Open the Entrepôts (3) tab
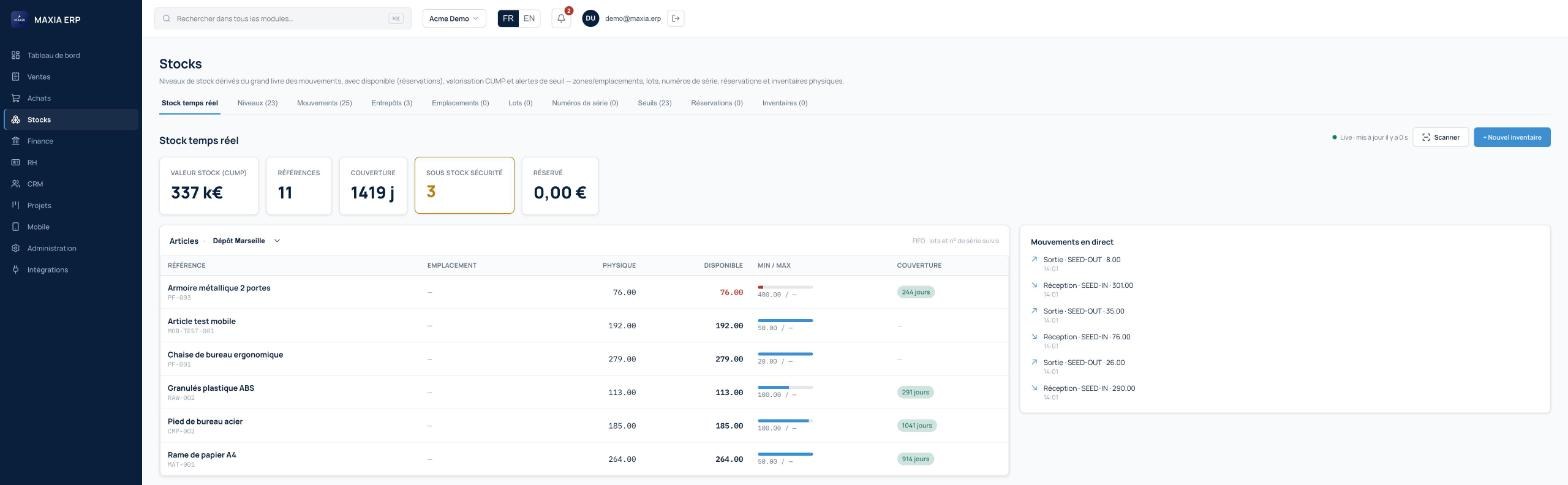The height and width of the screenshot is (485, 1568). [392, 103]
